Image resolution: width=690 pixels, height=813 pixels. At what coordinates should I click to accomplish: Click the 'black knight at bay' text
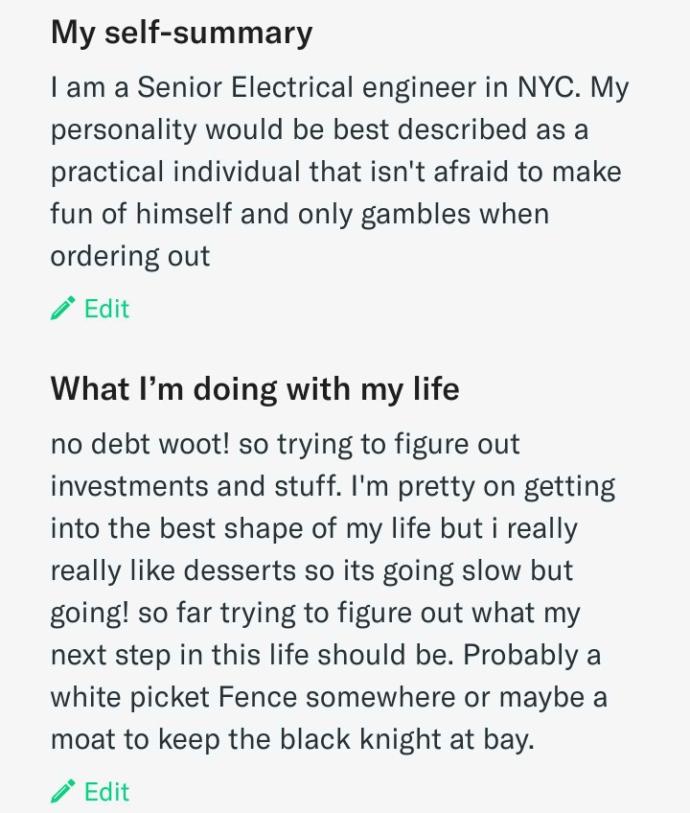[x=406, y=739]
